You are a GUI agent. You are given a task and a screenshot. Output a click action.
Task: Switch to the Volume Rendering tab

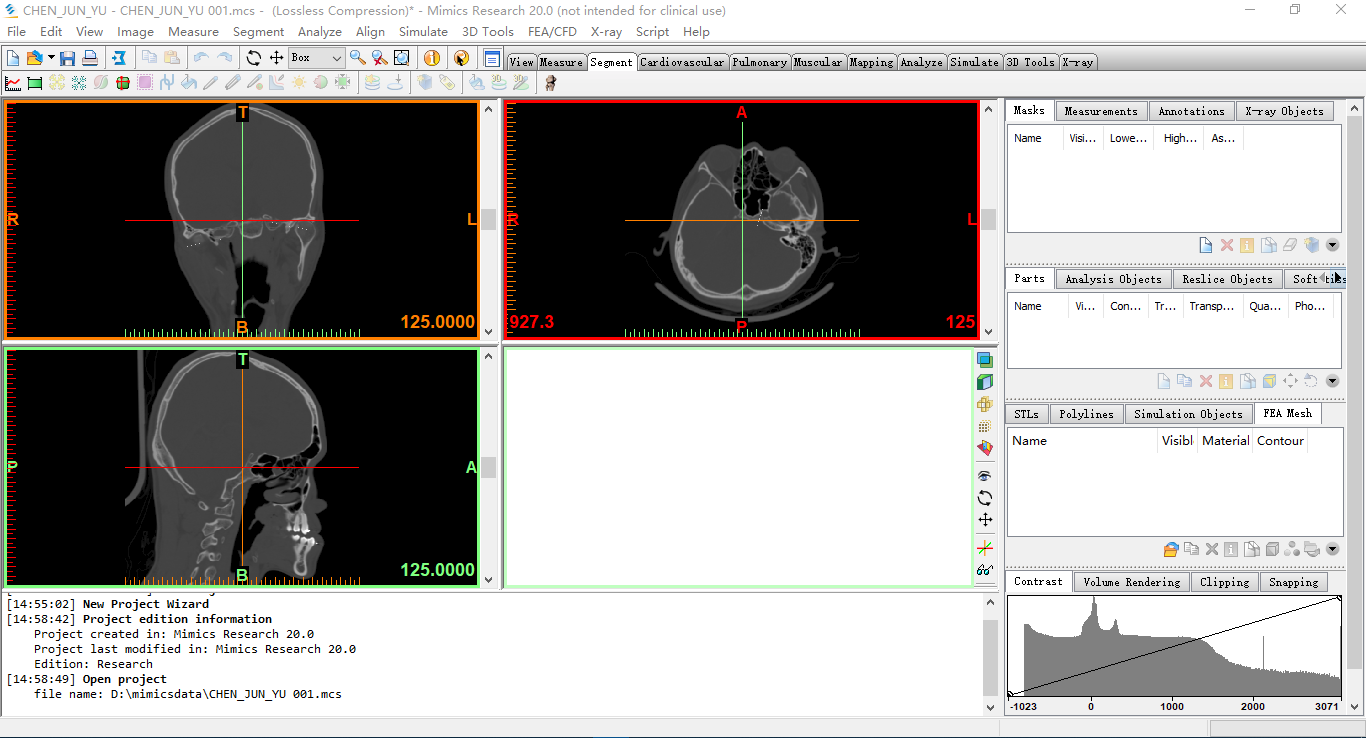tap(1131, 582)
